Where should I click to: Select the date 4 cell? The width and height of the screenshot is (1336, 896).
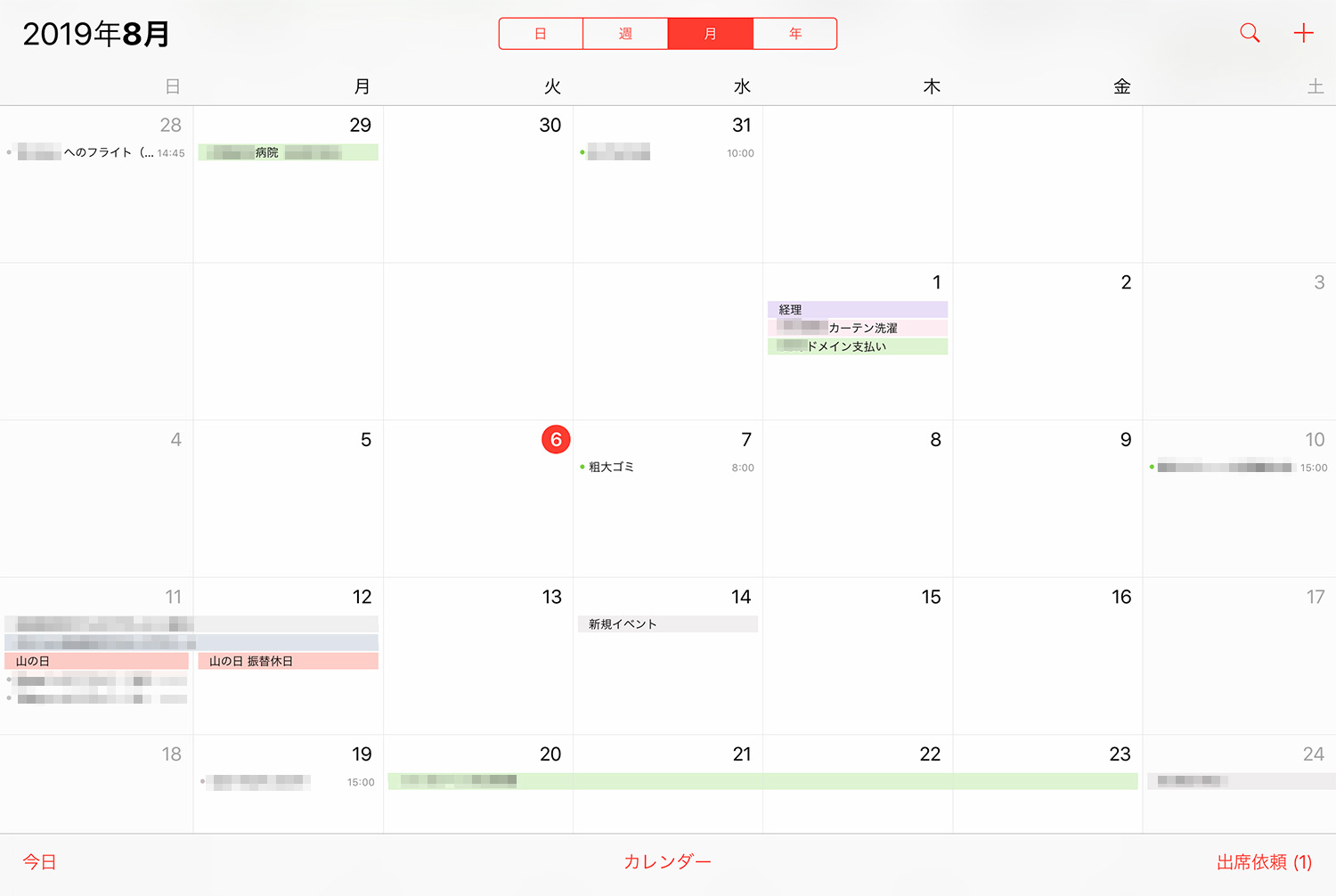(x=96, y=499)
